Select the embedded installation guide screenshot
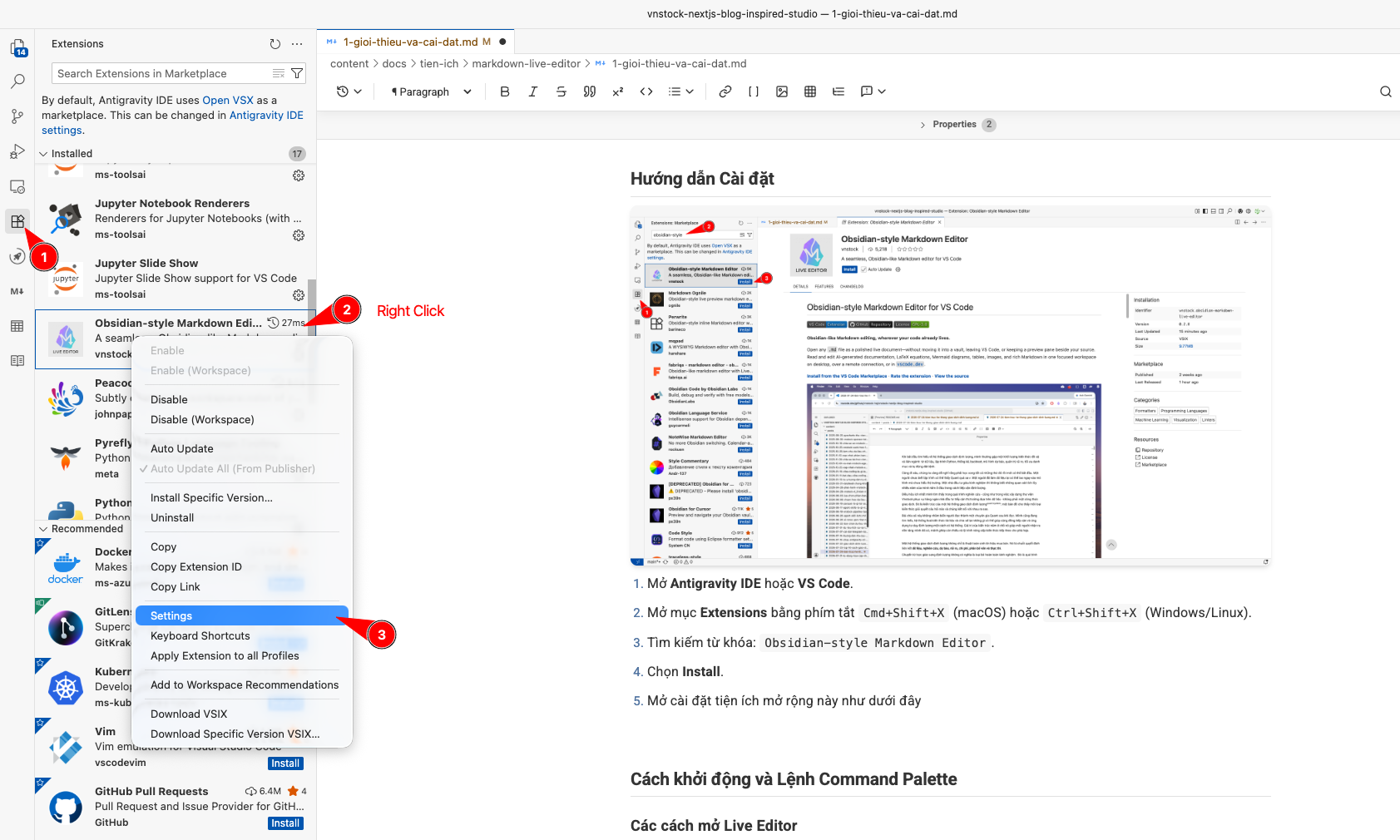This screenshot has width=1400, height=840. (951, 387)
